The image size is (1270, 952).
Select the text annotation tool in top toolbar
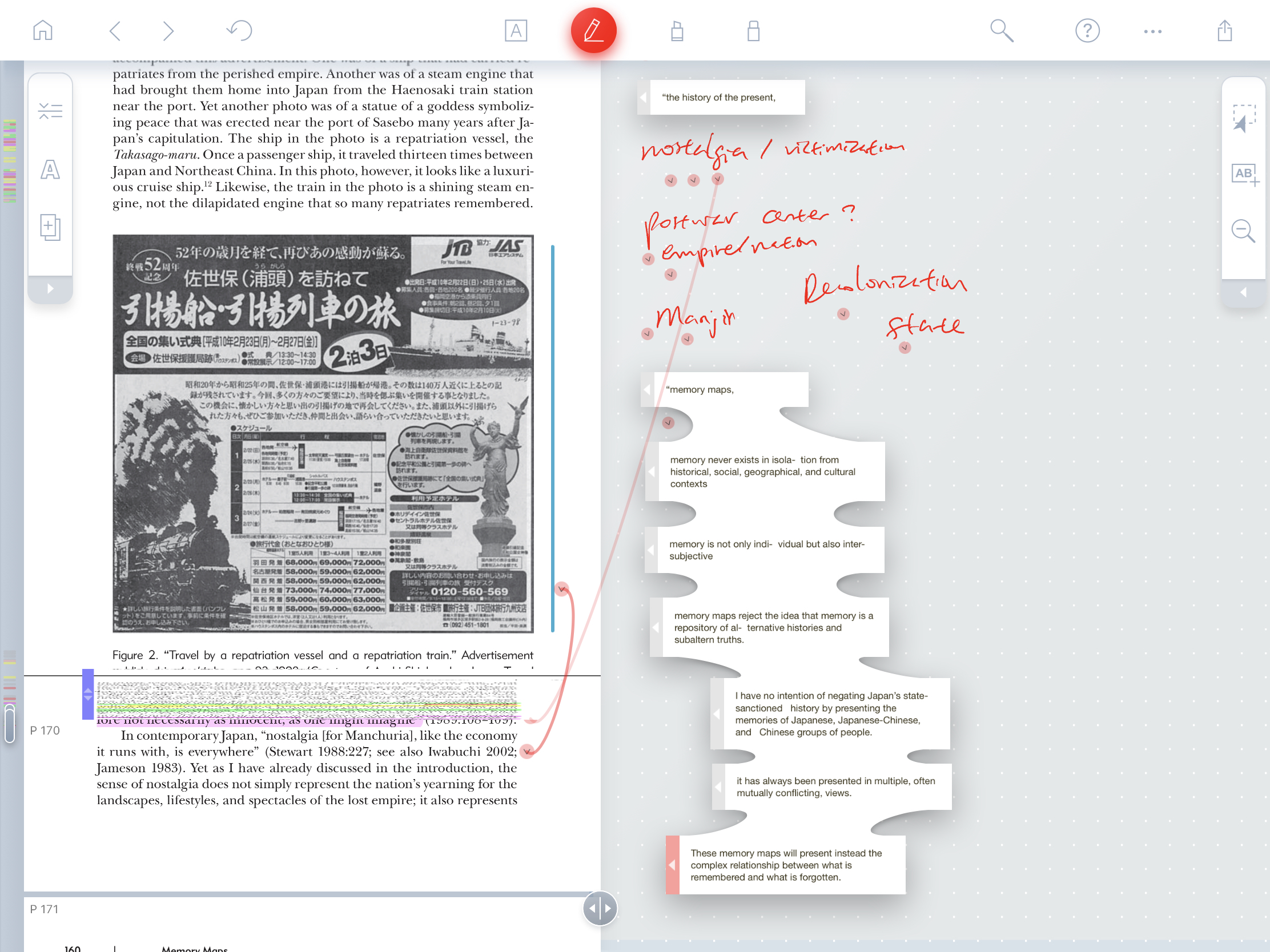516,30
